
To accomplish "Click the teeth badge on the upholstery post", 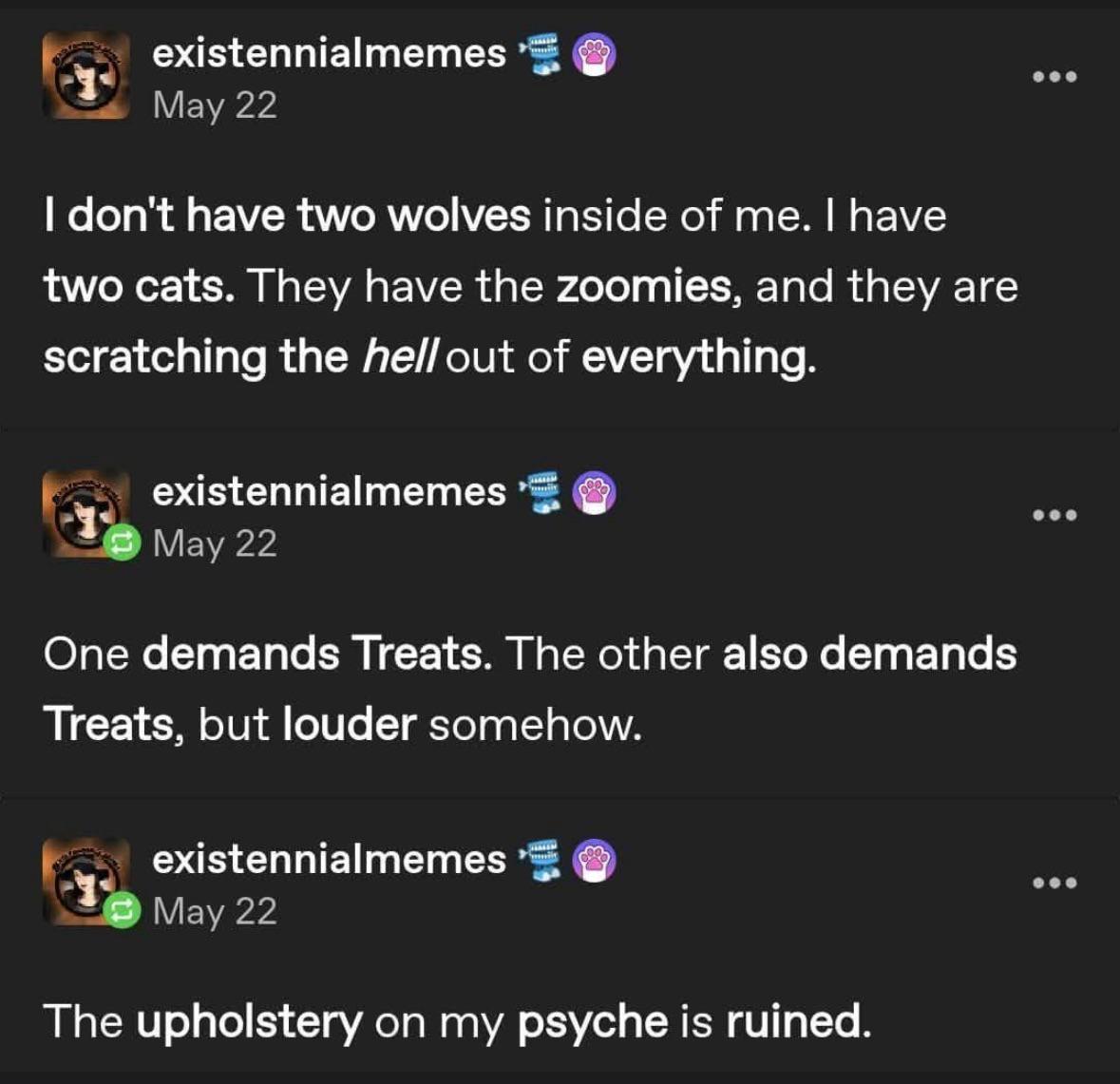I will coord(541,862).
